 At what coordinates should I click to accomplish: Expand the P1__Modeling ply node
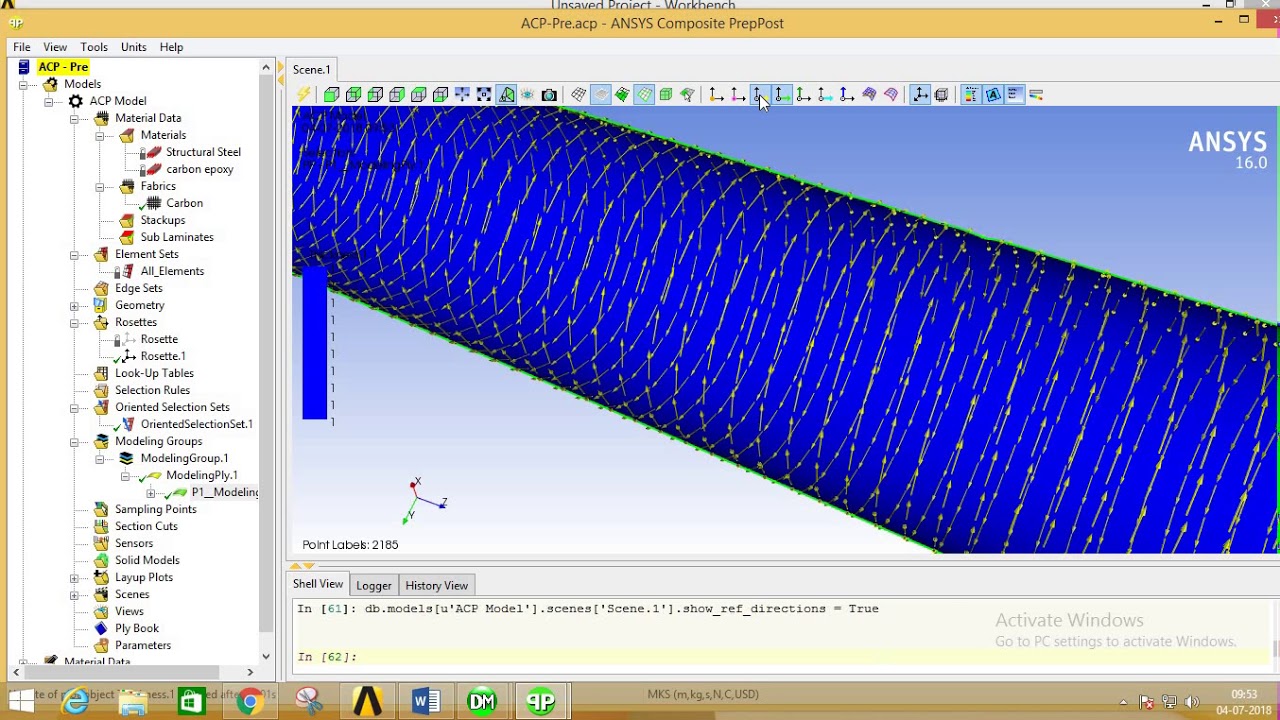coord(151,492)
